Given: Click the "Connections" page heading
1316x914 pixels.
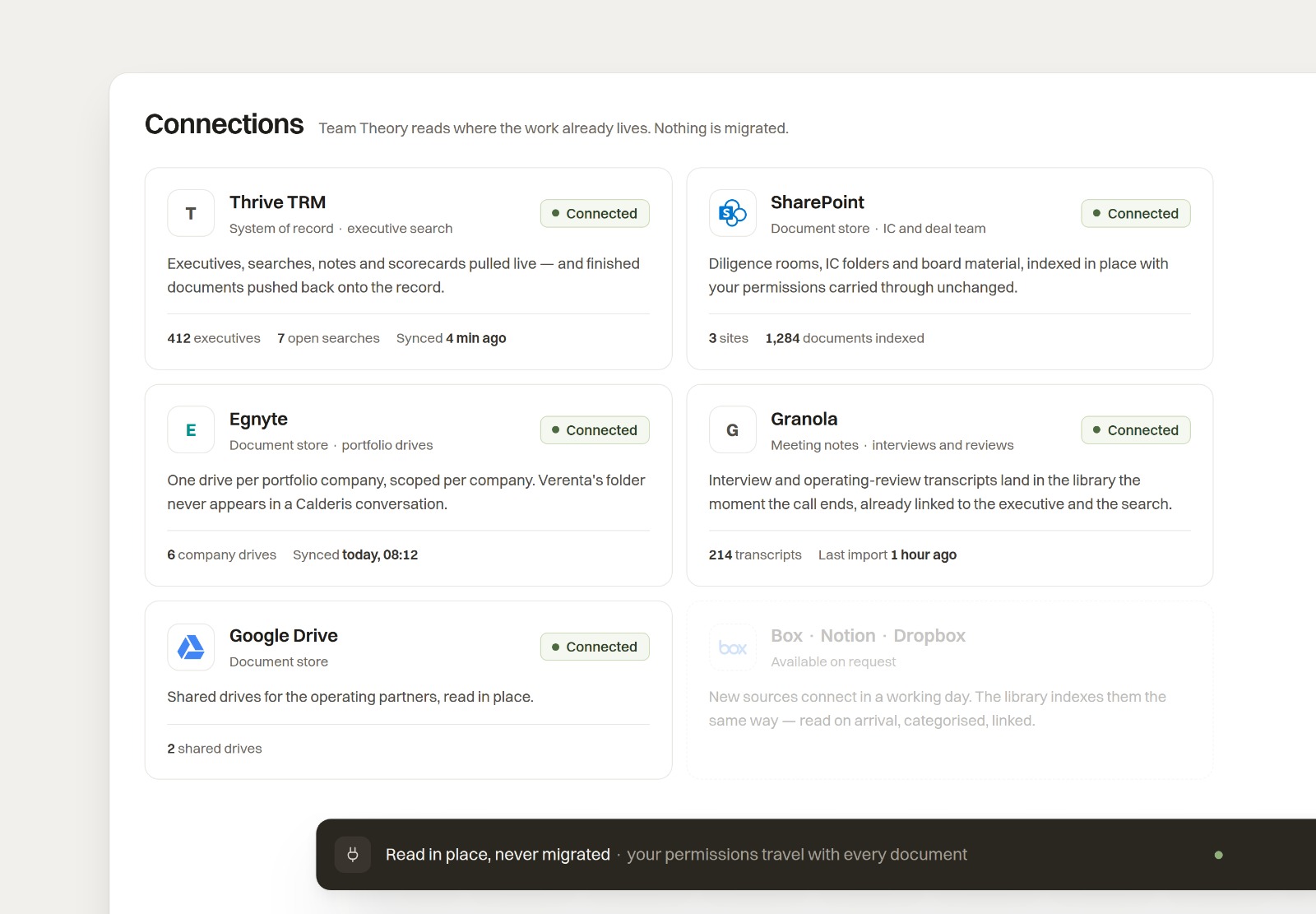Looking at the screenshot, I should pos(224,124).
